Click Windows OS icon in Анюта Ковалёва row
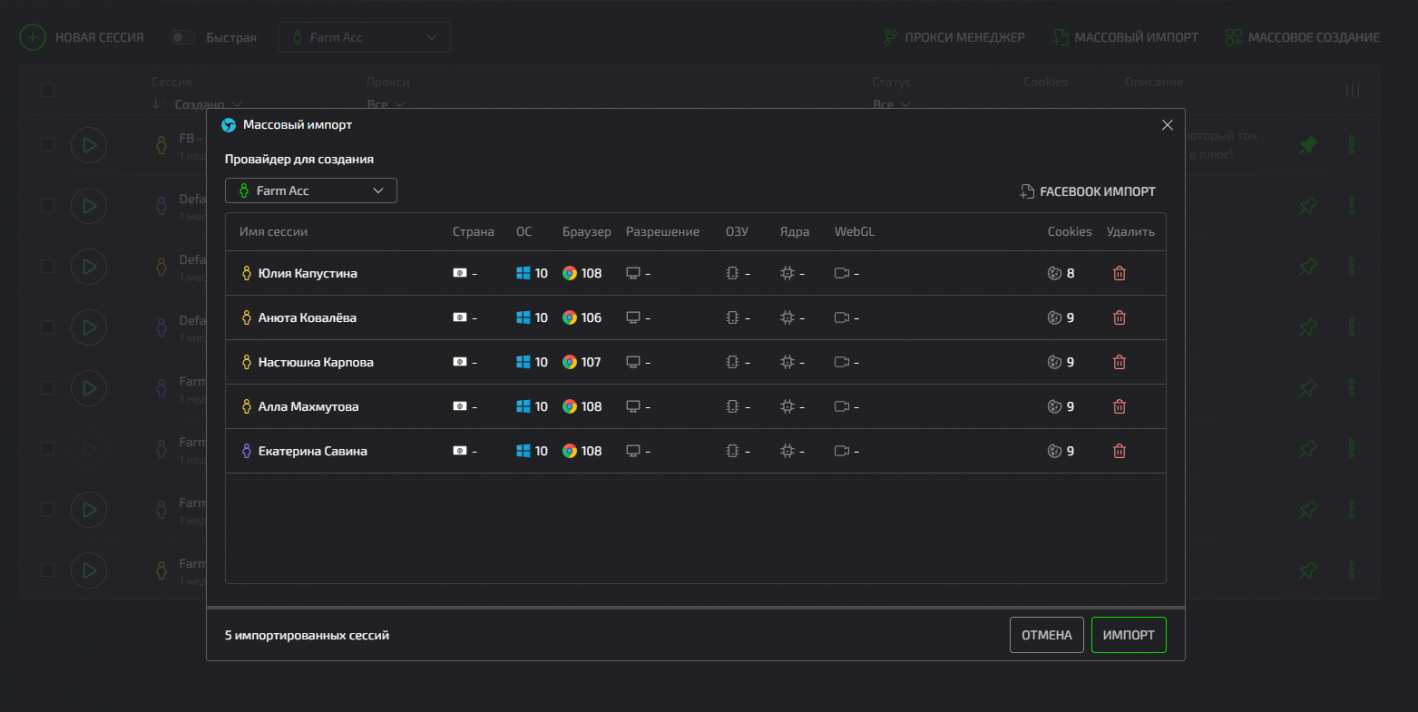Screen dimensions: 1418x712 (x=523, y=318)
